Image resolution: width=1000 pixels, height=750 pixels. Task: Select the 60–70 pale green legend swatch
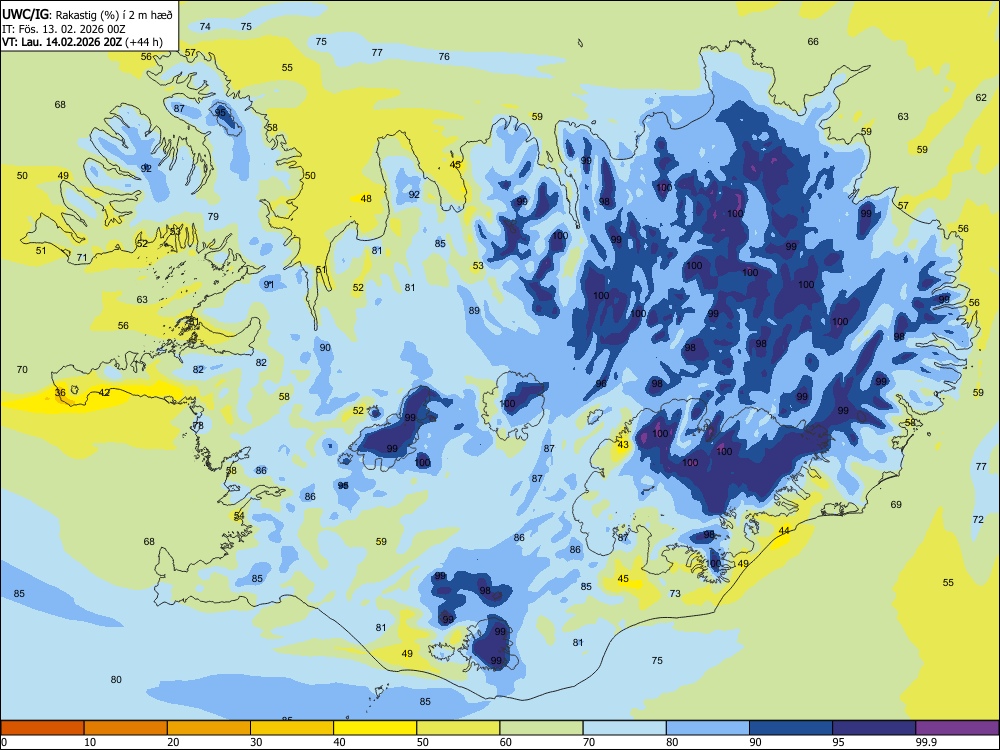pyautogui.click(x=541, y=728)
